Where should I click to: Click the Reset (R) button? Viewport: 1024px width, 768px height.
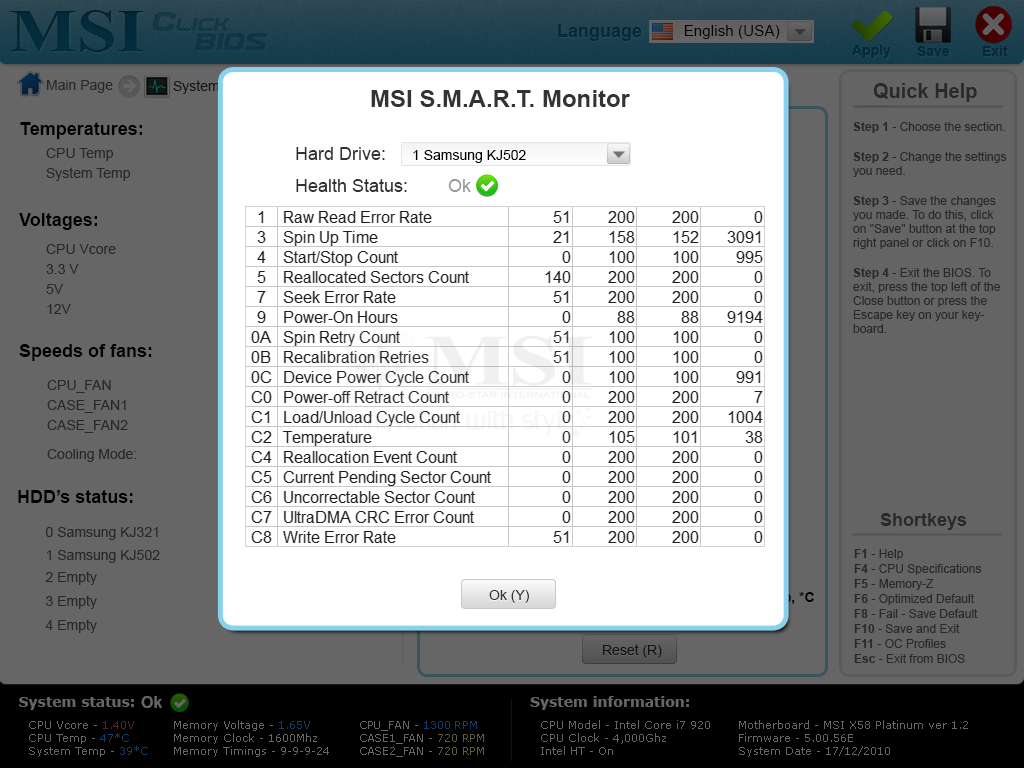tap(630, 650)
